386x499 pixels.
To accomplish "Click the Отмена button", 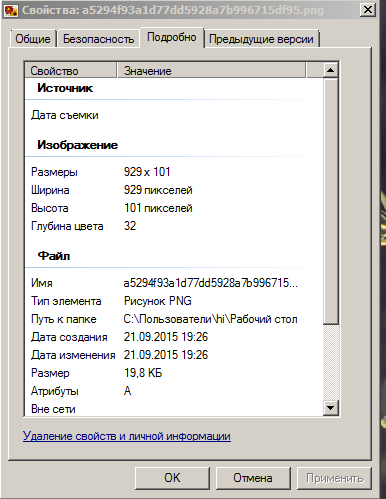I will tap(253, 478).
